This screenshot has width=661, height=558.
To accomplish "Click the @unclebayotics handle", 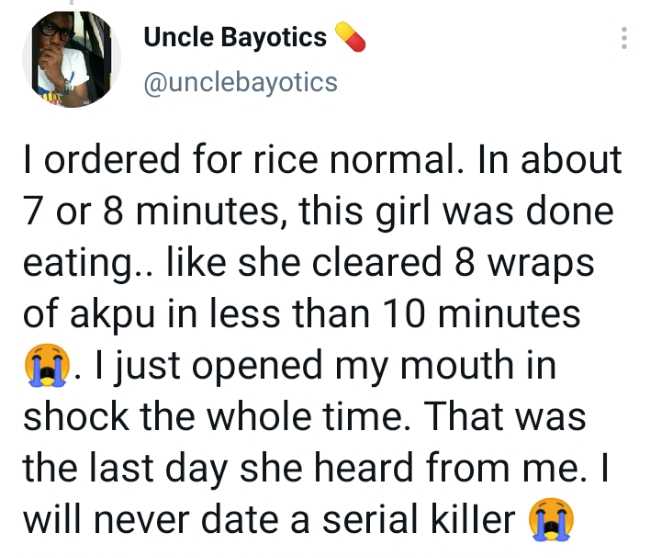I will click(x=241, y=82).
